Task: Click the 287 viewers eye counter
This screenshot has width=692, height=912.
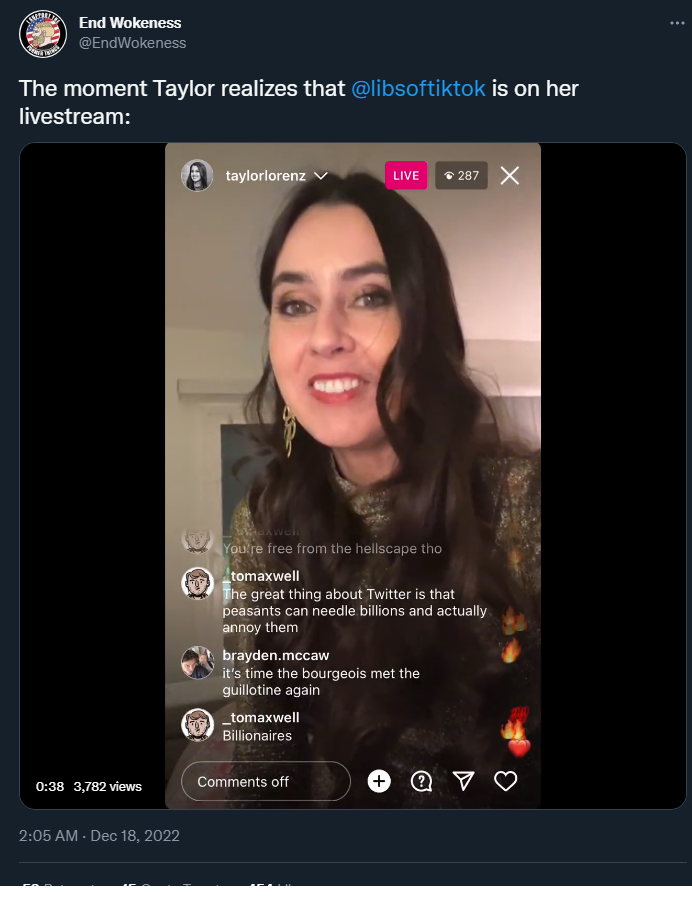Action: tap(461, 176)
